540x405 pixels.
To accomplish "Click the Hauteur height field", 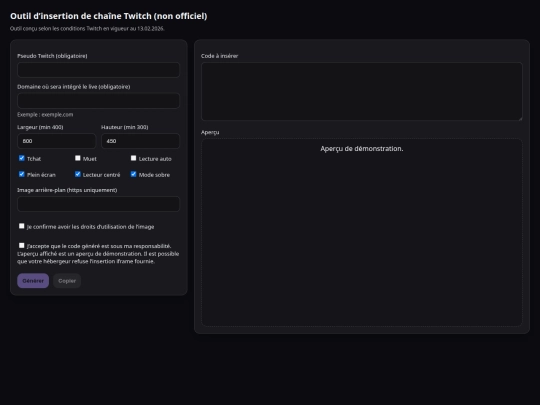I will click(x=141, y=141).
